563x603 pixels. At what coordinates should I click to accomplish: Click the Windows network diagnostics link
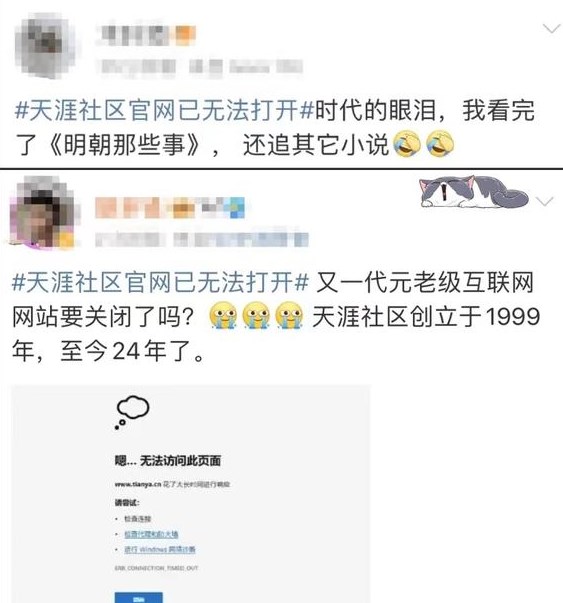pyautogui.click(x=160, y=550)
